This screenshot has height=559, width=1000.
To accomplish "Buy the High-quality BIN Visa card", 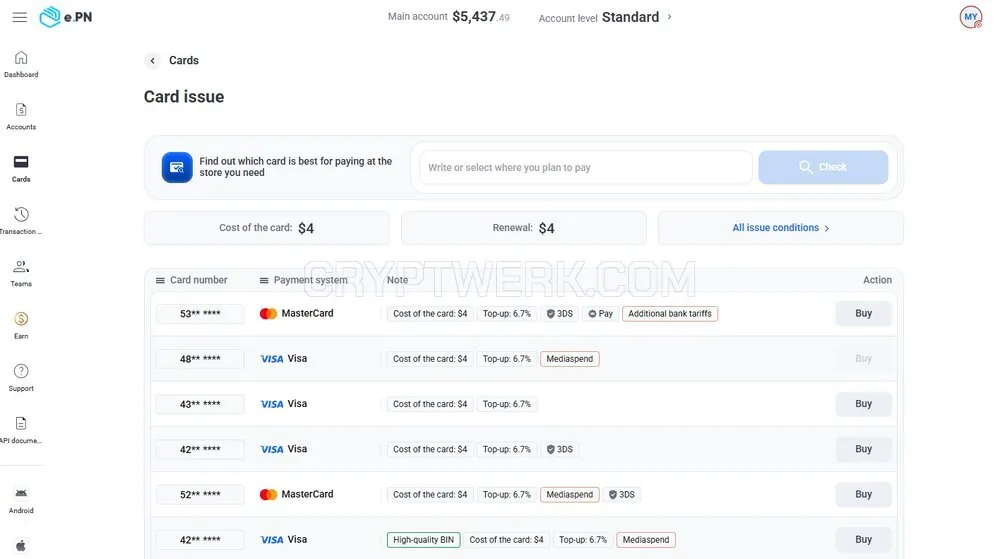I will (863, 540).
